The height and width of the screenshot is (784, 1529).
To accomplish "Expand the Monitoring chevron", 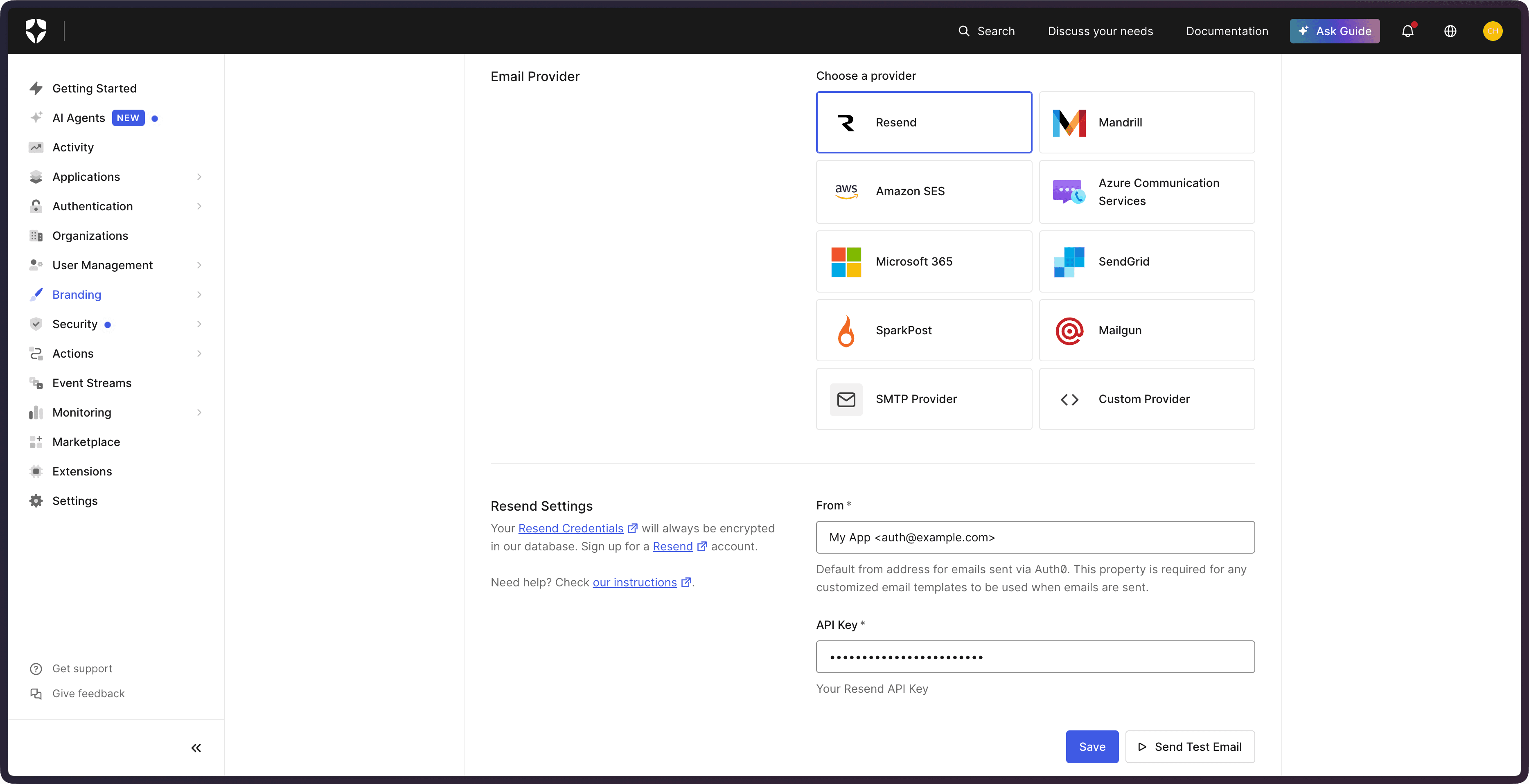I will click(x=199, y=412).
